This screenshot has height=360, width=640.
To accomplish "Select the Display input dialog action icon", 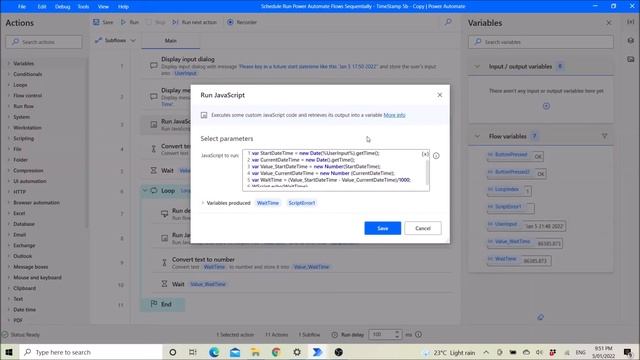I will point(153,66).
